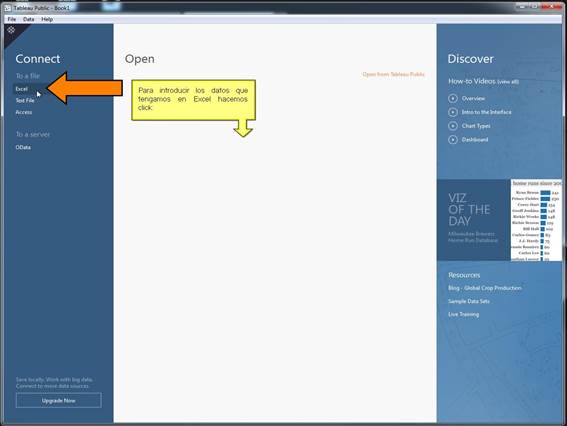Click Open from Tableau Public link
The height and width of the screenshot is (426, 567).
click(x=393, y=74)
